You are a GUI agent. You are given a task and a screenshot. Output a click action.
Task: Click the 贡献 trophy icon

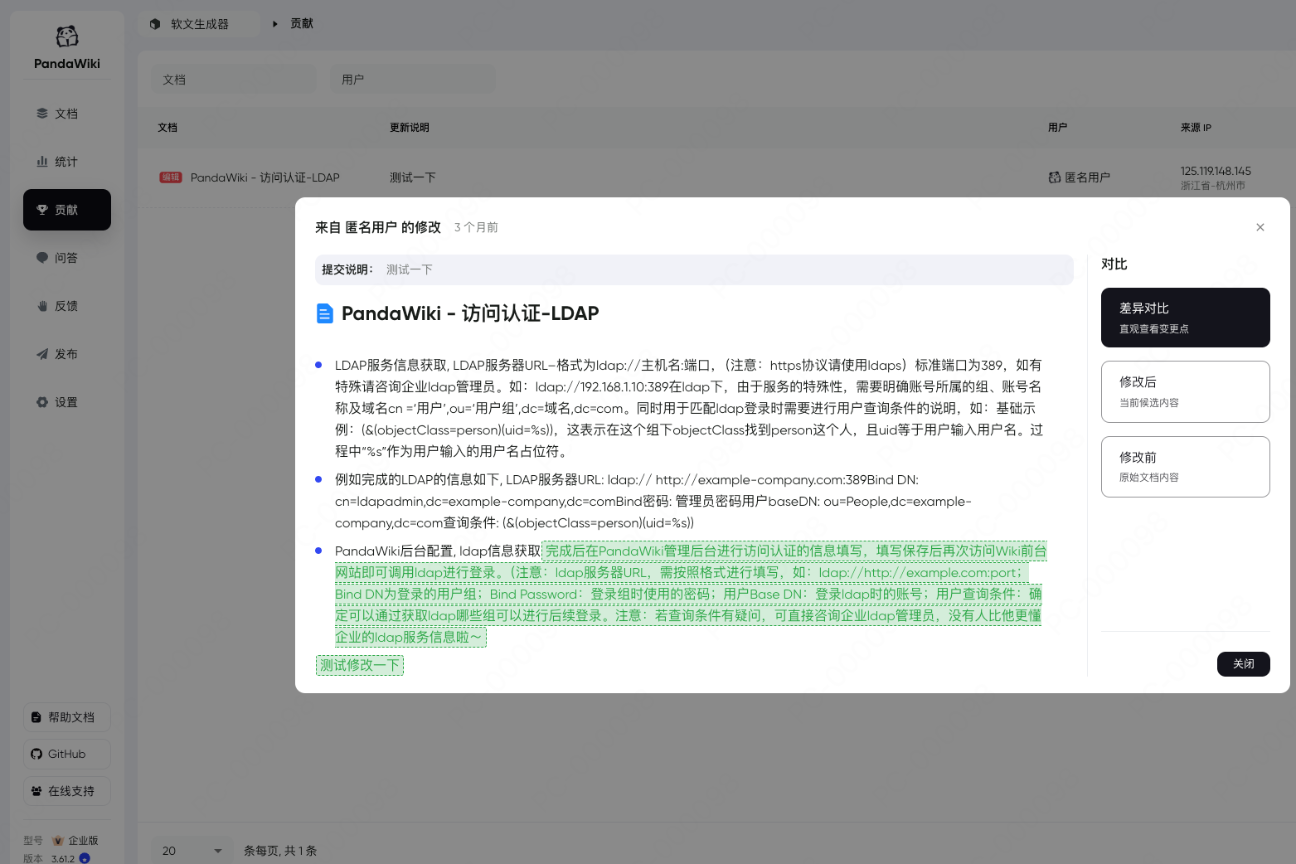[42, 210]
